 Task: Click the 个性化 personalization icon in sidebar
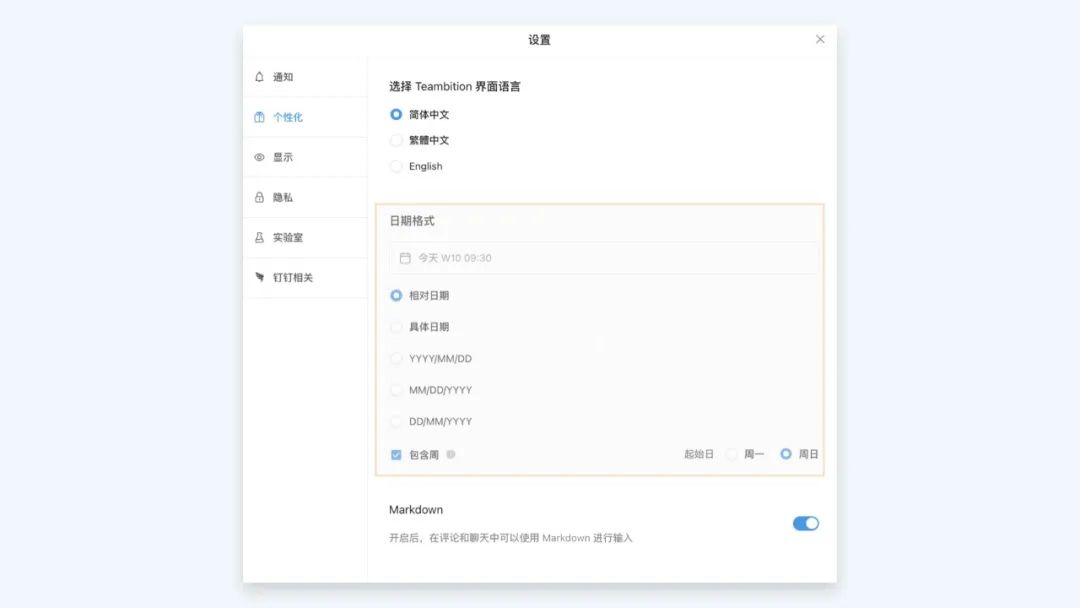[260, 117]
